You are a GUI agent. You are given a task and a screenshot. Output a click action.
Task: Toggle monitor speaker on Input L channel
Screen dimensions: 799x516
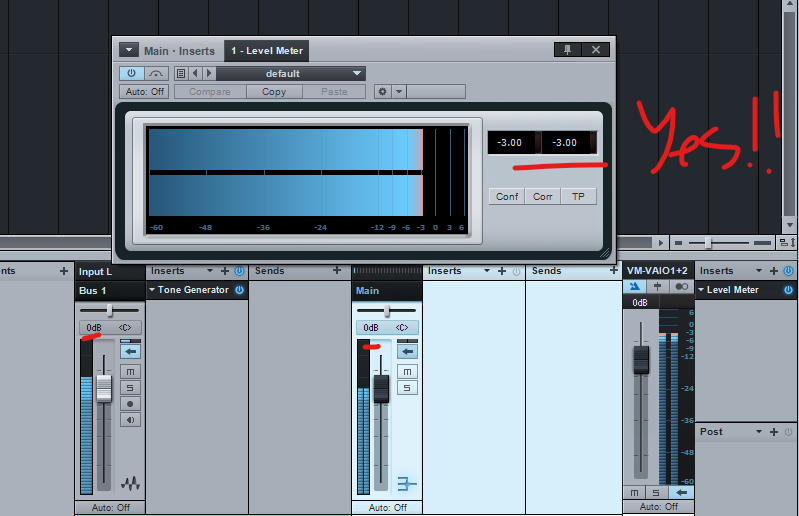[130, 420]
